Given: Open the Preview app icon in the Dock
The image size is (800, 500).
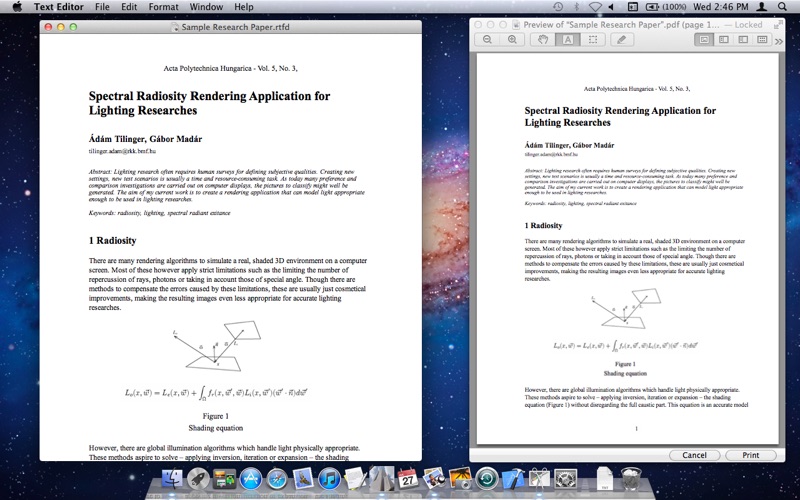Looking at the screenshot, I should click(x=434, y=479).
